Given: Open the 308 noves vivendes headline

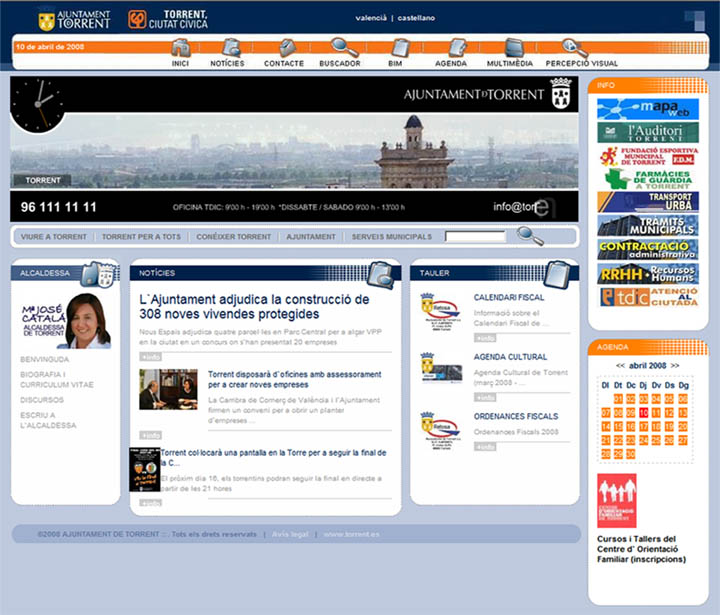Looking at the screenshot, I should tap(255, 306).
